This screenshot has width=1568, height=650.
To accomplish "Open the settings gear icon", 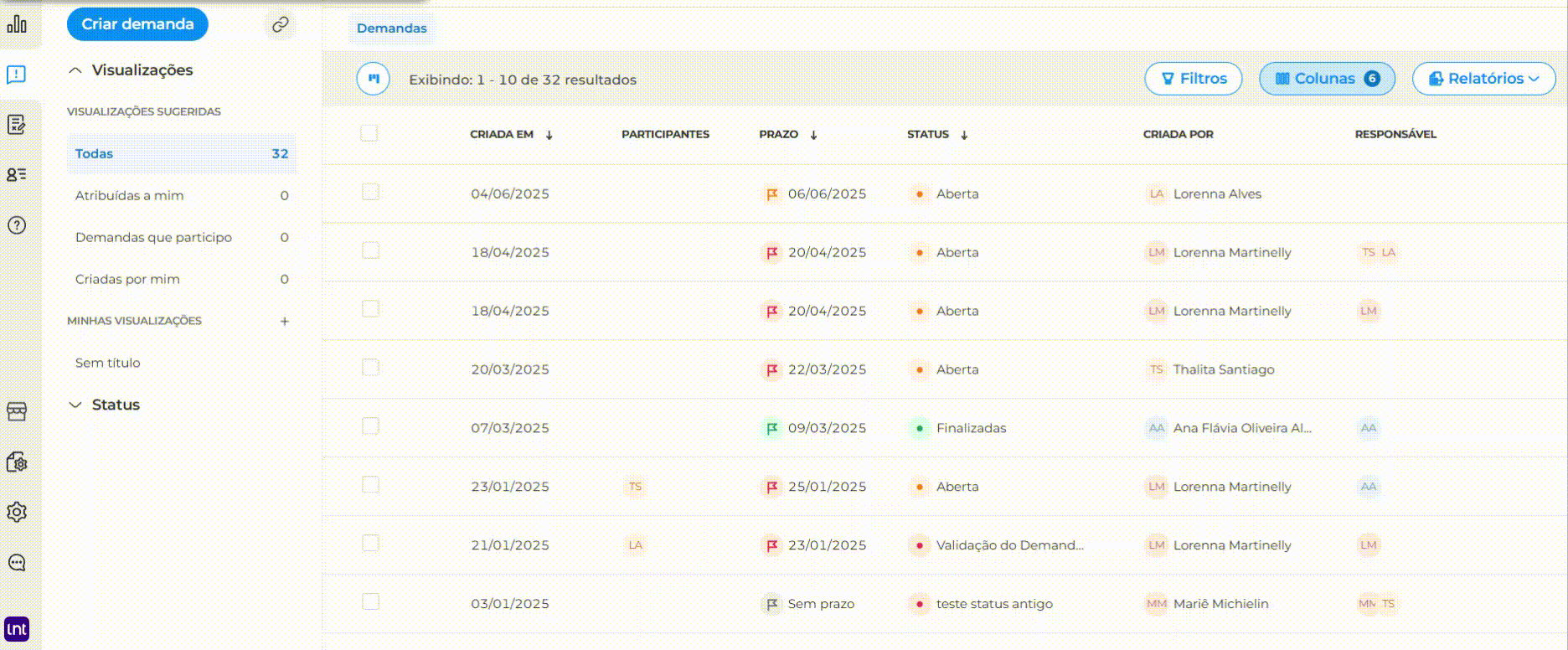I will tap(17, 512).
